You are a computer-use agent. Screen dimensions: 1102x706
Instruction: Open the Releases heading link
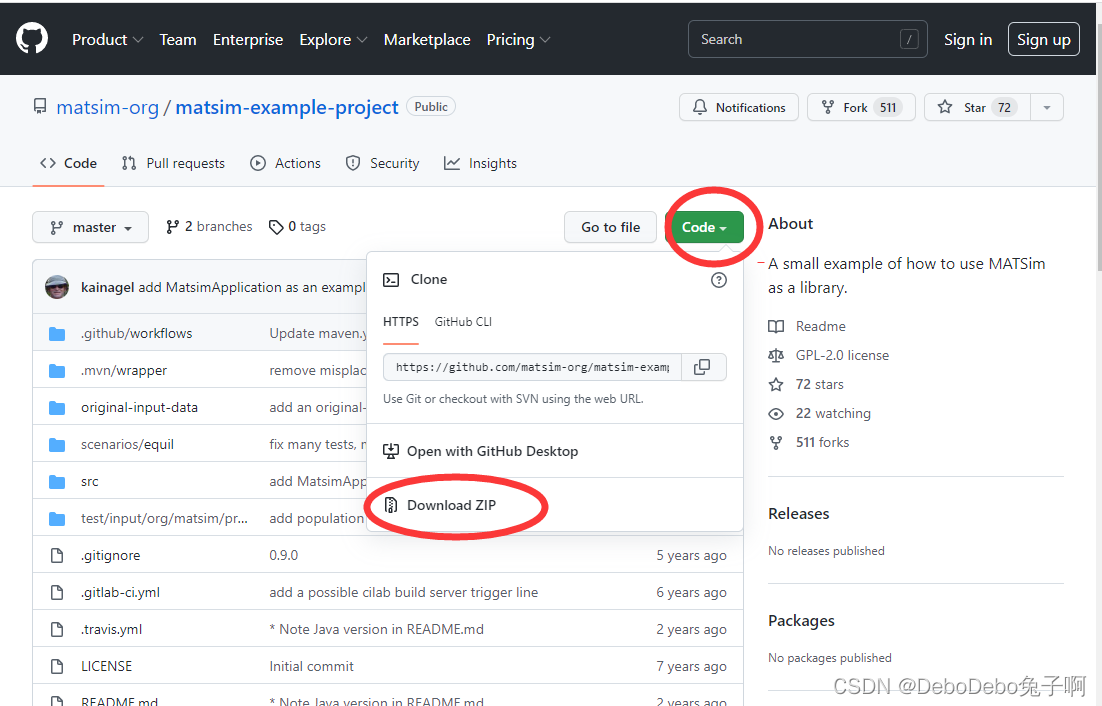coord(798,514)
